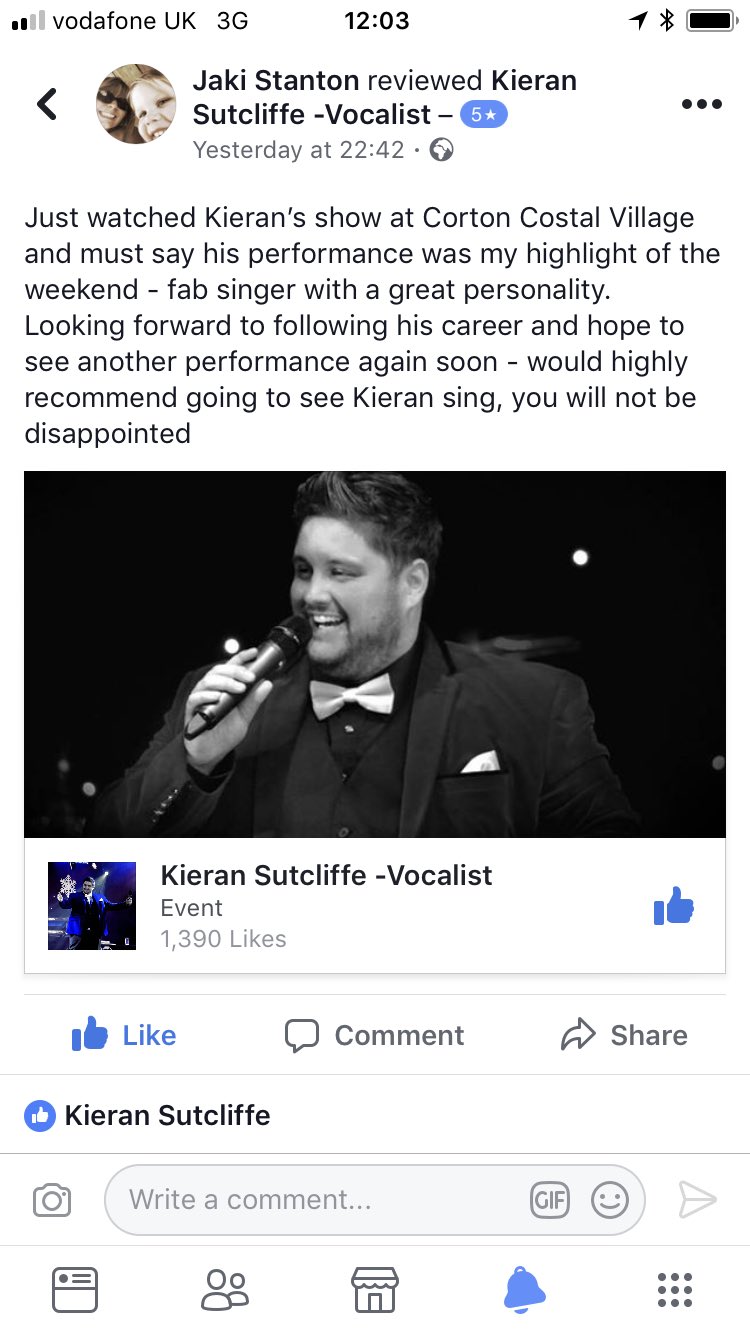Switch to the News Feed tab

75,1289
